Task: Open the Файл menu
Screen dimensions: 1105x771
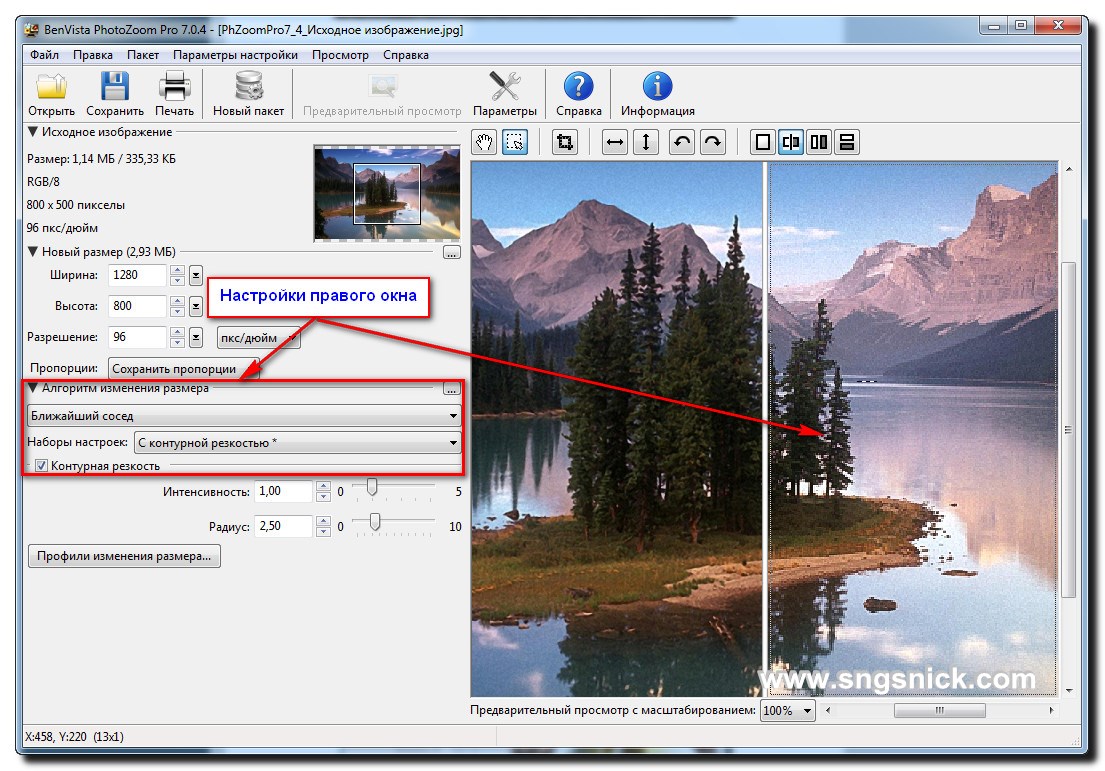Action: pyautogui.click(x=44, y=55)
